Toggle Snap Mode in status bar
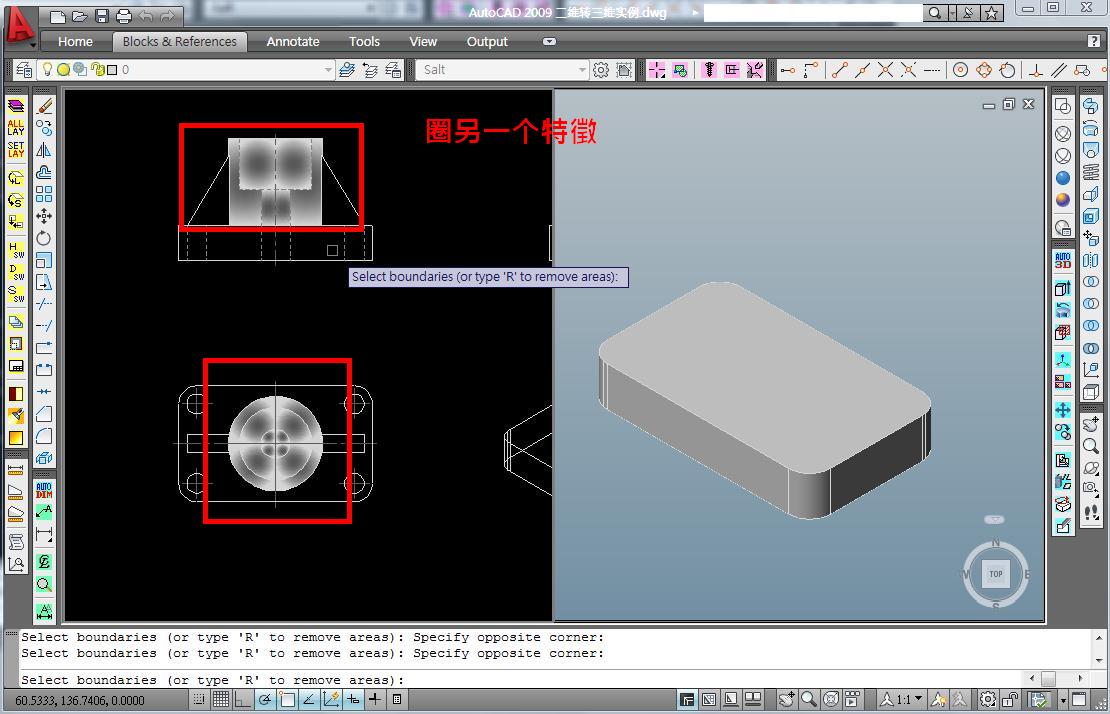 point(199,699)
